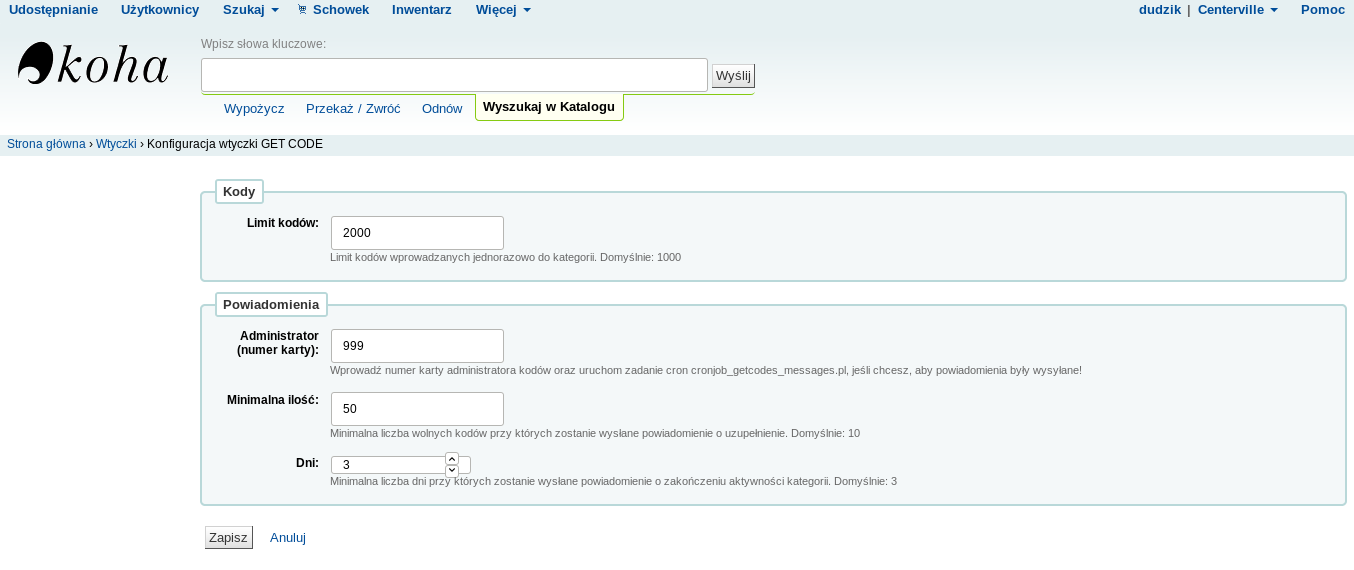Screen dimensions: 1354x570
Task: Click the Anuluj cancel link
Action: pyautogui.click(x=288, y=537)
